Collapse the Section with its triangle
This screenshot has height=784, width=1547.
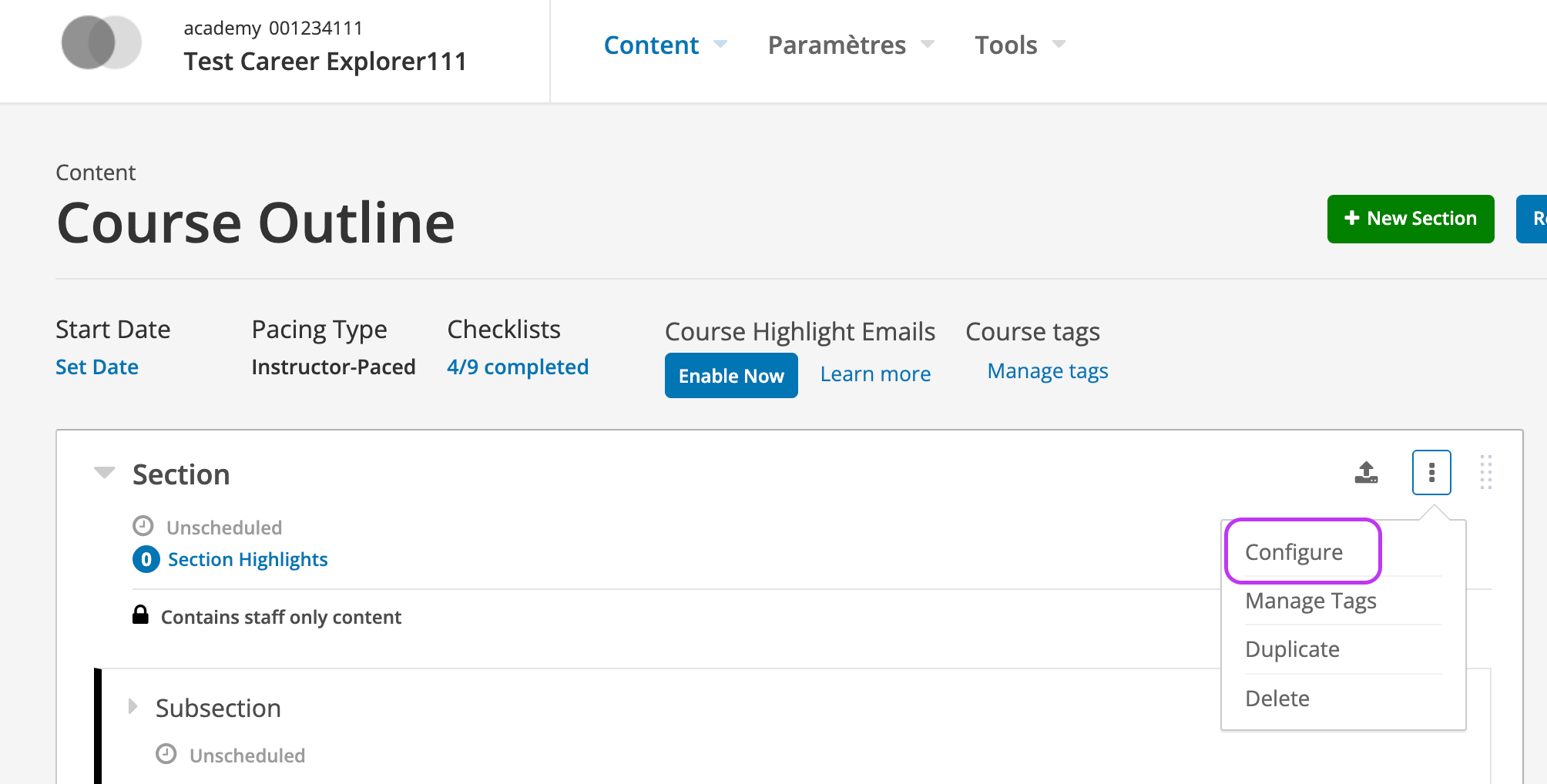[x=104, y=472]
